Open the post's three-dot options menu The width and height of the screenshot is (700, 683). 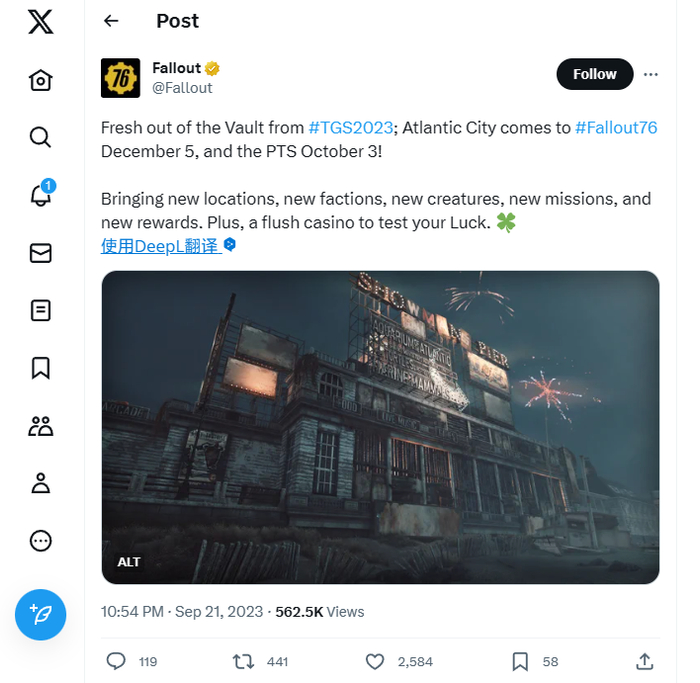(x=651, y=74)
